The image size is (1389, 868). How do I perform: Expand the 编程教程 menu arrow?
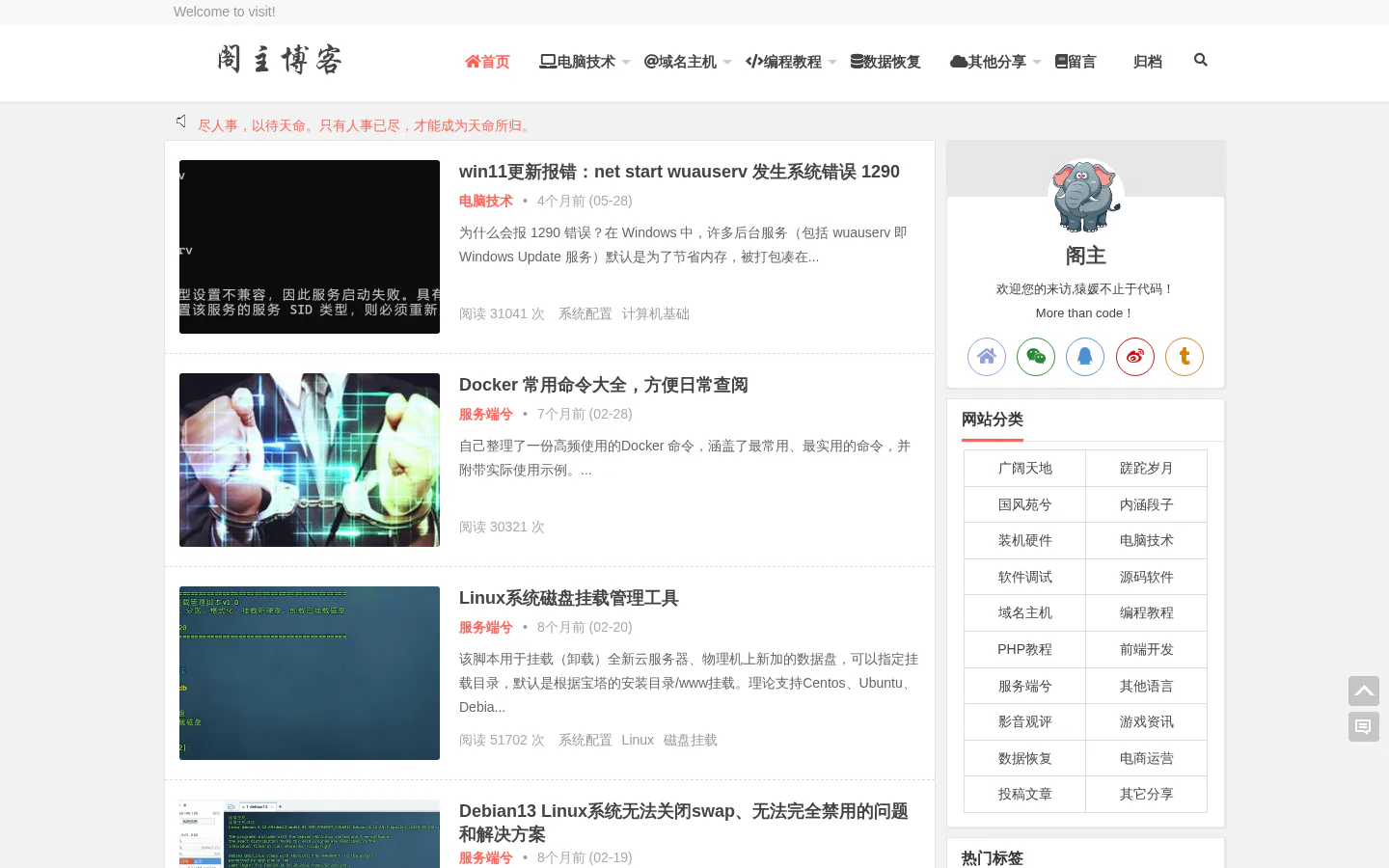(832, 62)
